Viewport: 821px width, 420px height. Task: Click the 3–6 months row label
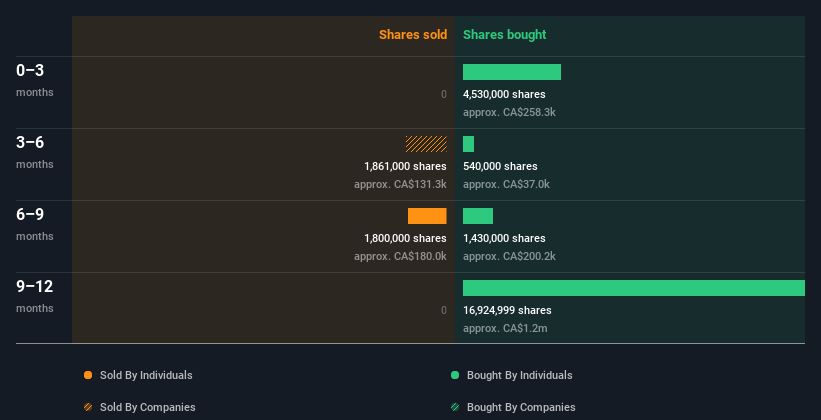click(35, 152)
